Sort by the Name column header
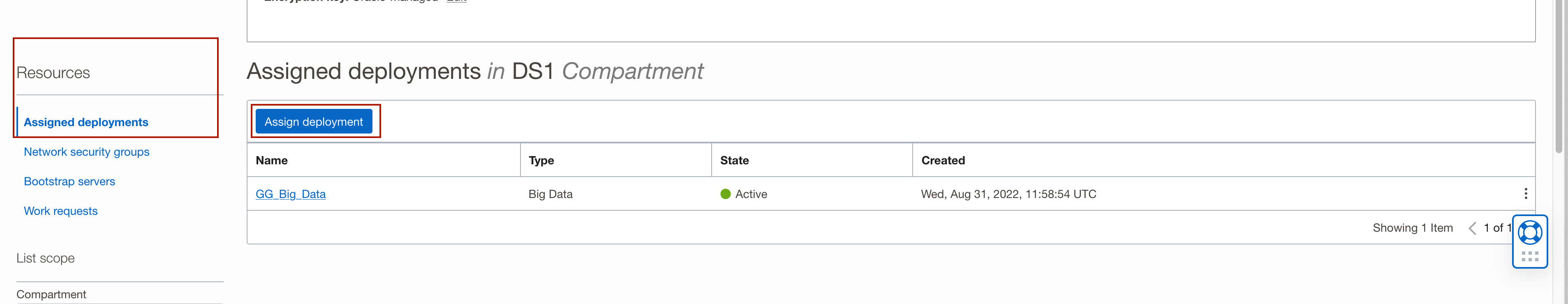1568x304 pixels. click(x=271, y=161)
